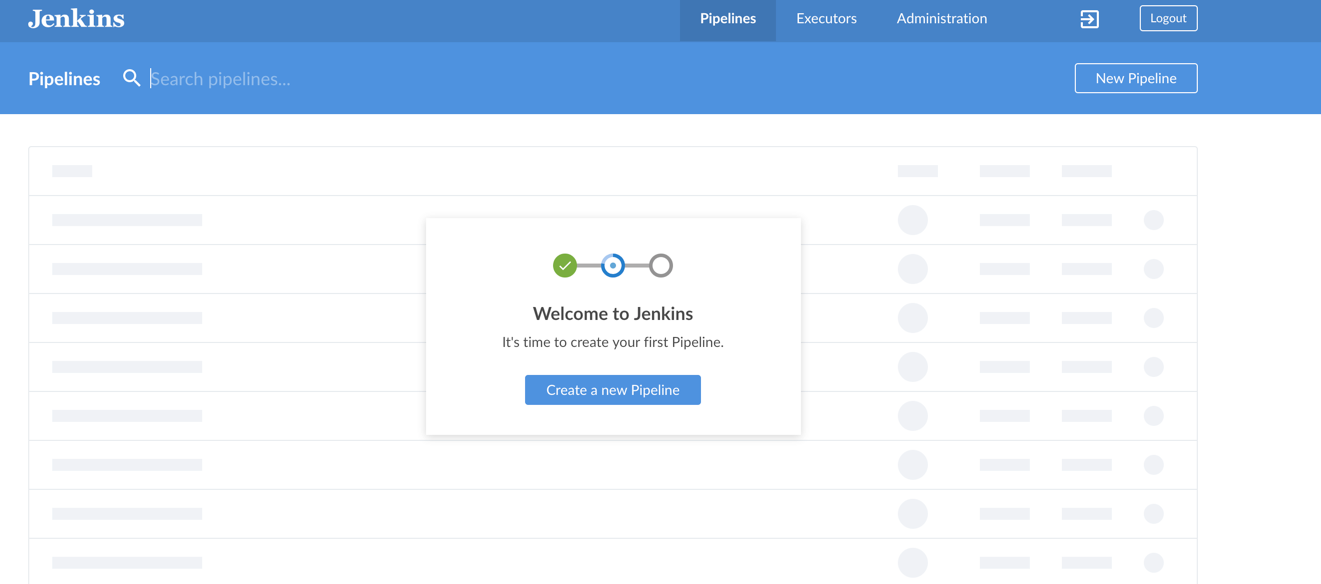Click the blue running pipeline step icon

click(x=613, y=265)
